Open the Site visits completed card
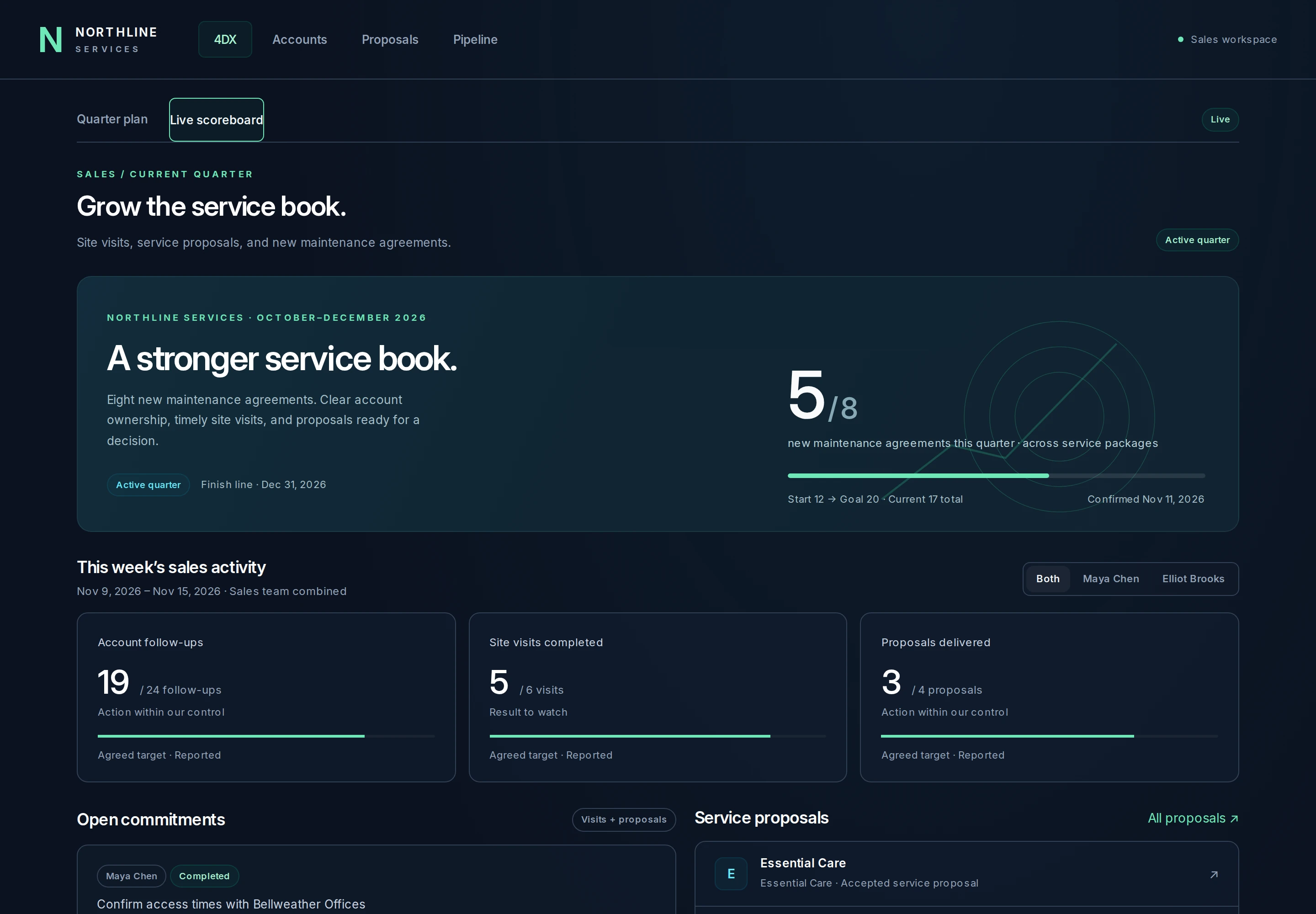This screenshot has width=1316, height=914. point(658,697)
